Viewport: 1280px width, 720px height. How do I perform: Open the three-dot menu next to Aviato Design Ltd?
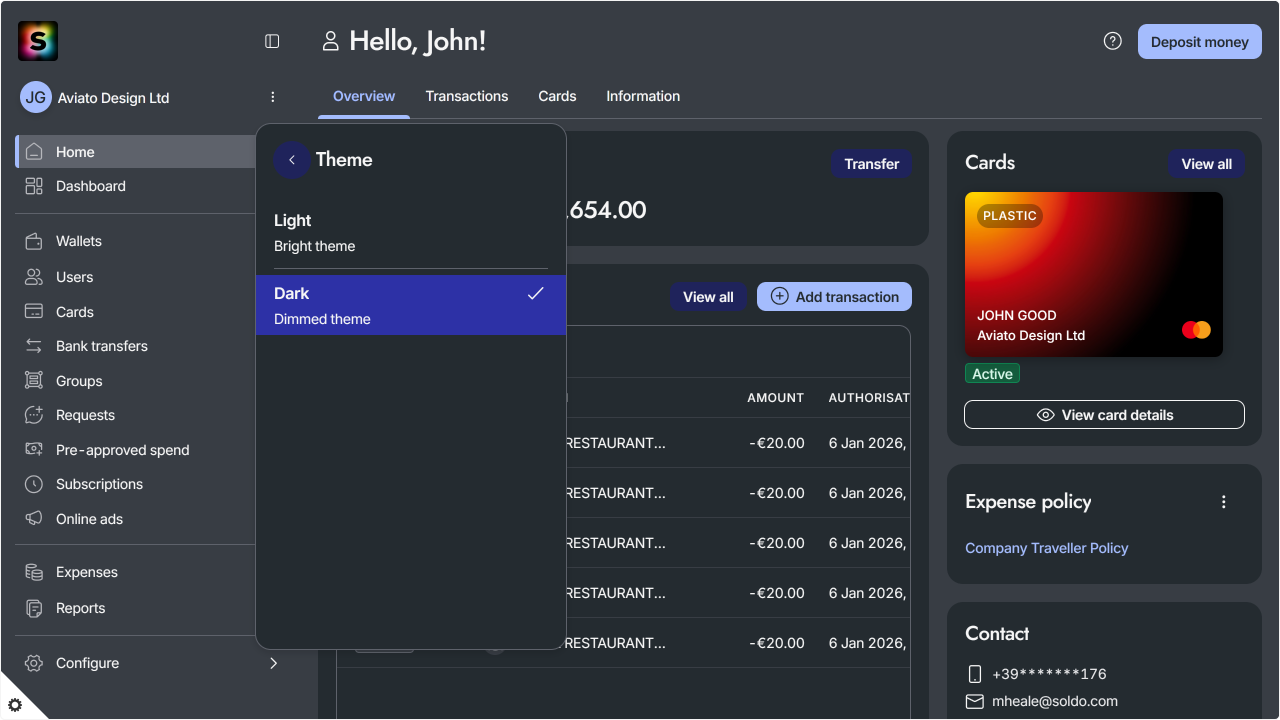273,97
